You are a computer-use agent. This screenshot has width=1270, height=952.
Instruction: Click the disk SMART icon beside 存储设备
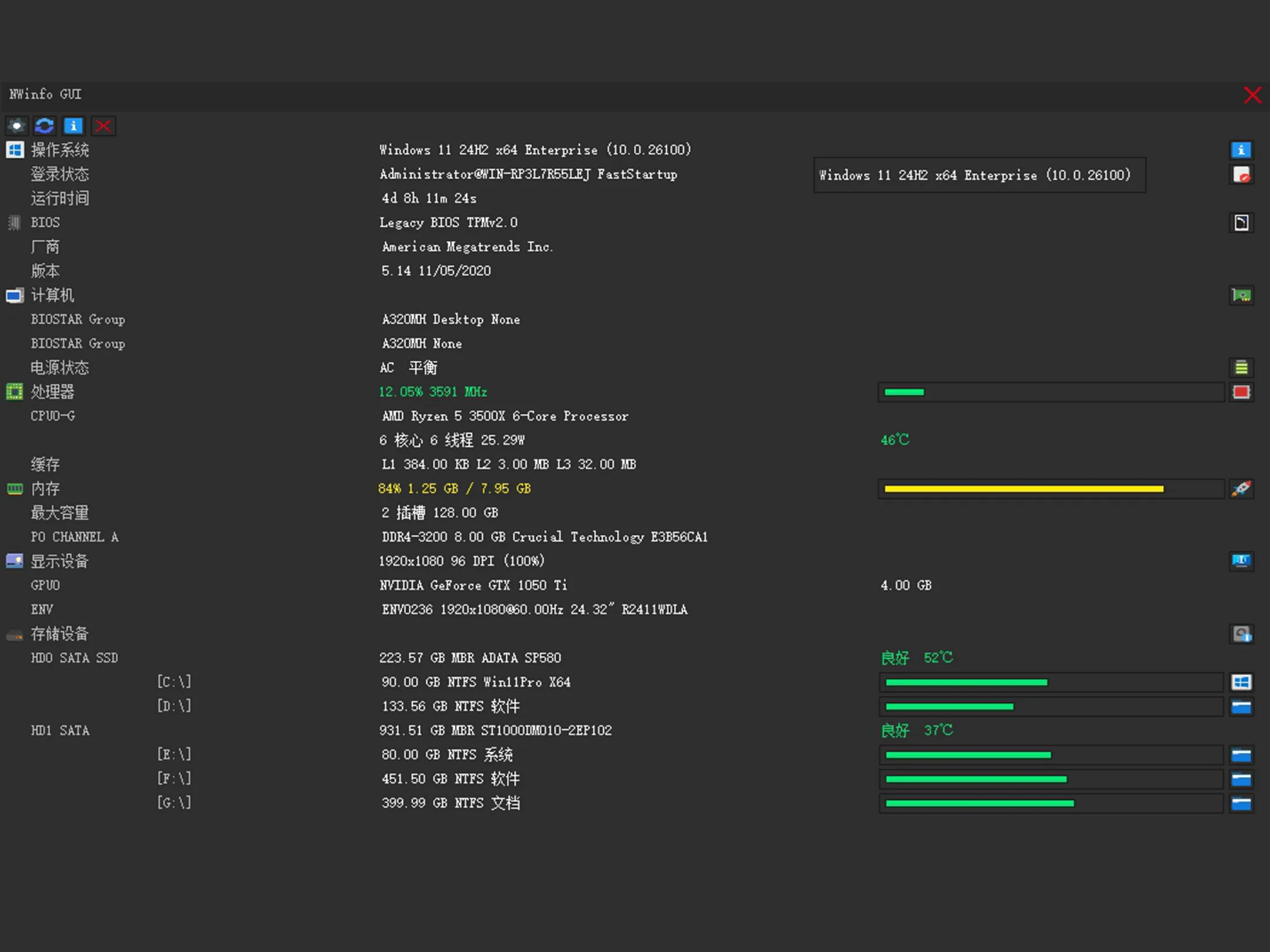coord(1241,633)
